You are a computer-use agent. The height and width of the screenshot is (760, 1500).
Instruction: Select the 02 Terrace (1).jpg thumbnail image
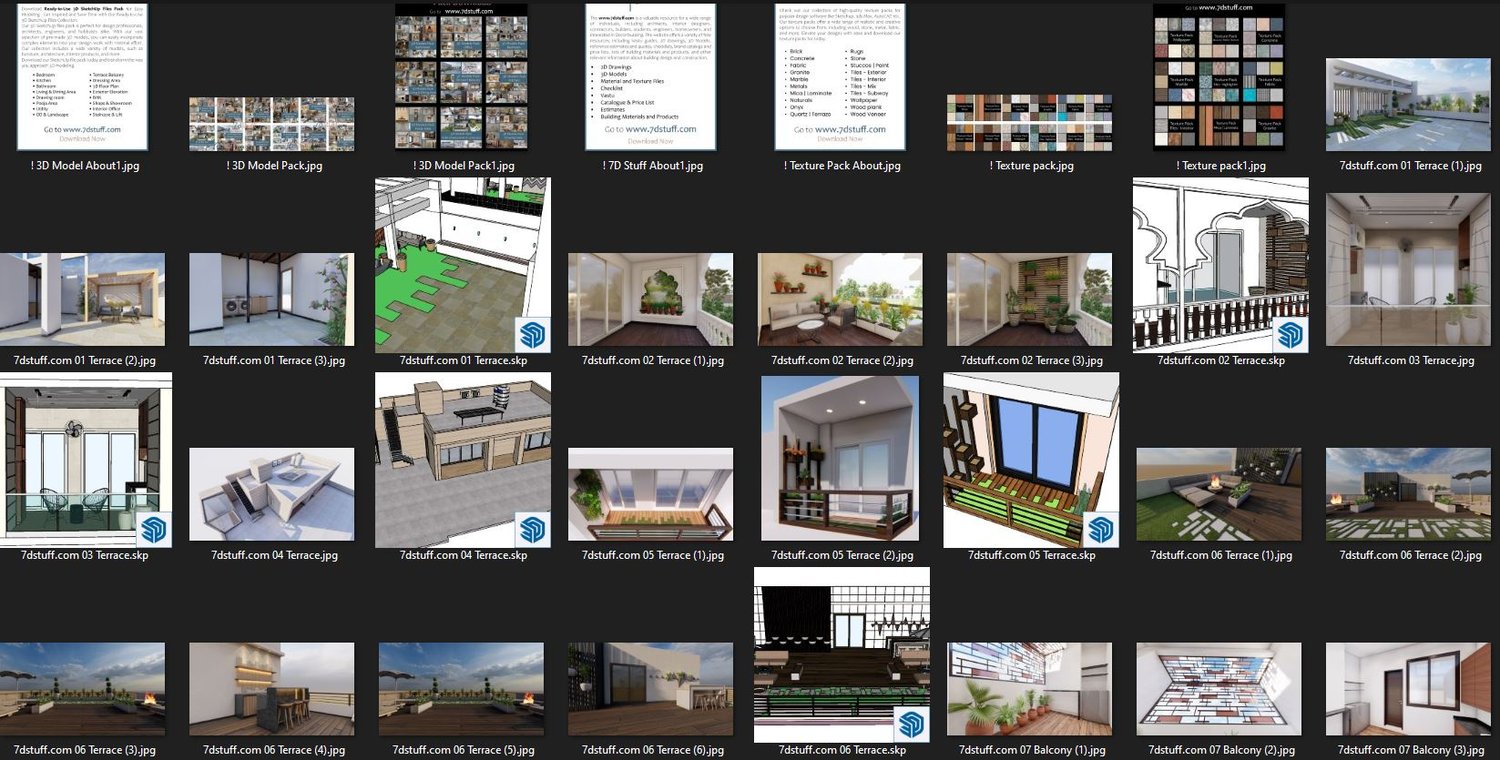click(651, 300)
